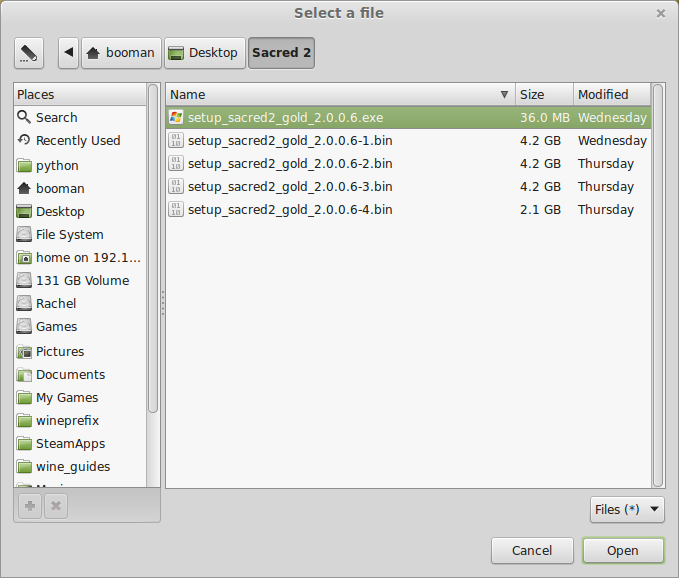Sort files by Size column

(544, 94)
